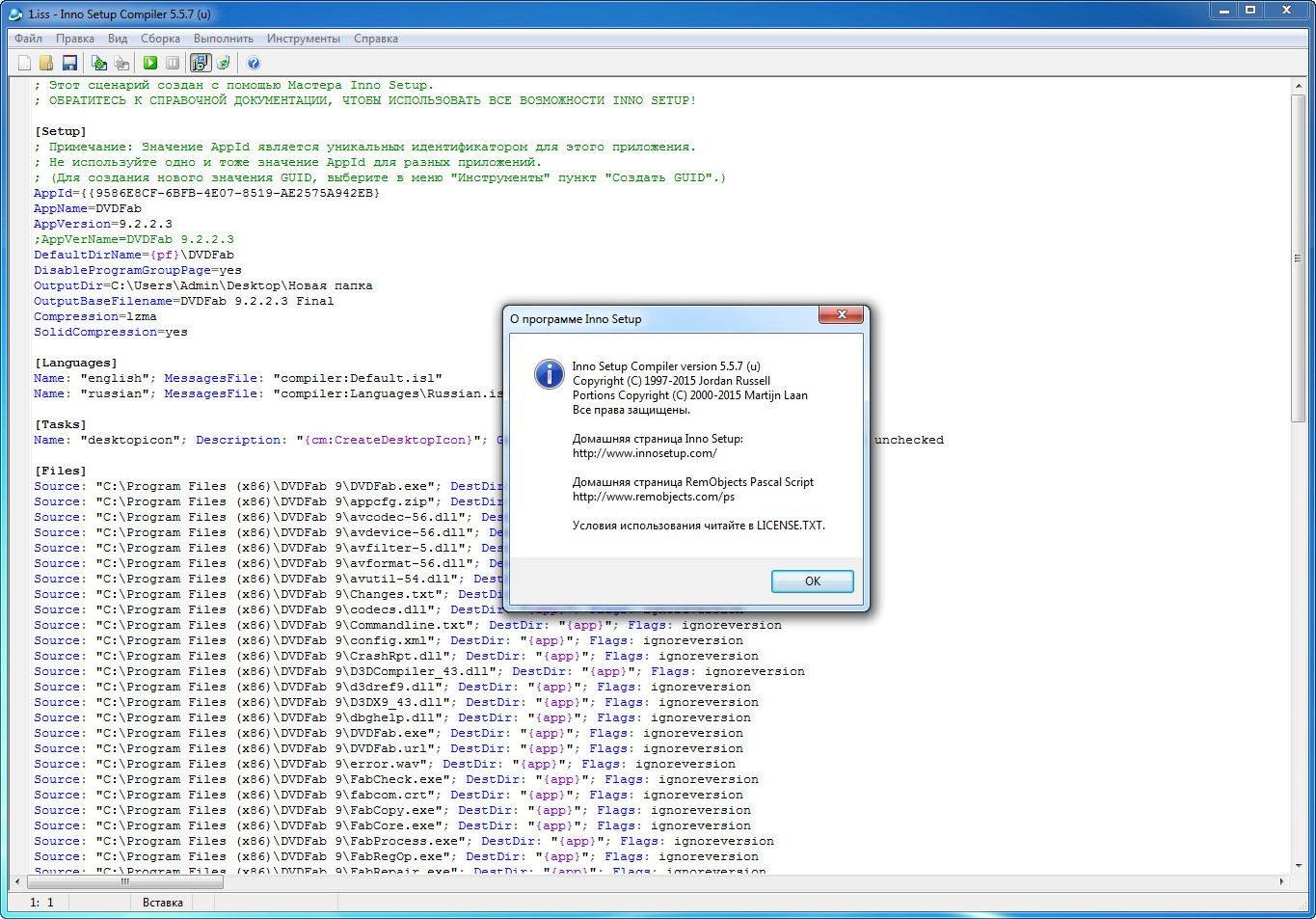Image resolution: width=1316 pixels, height=919 pixels.
Task: Click the AppName=DVDFab line
Action: pyautogui.click(x=88, y=208)
